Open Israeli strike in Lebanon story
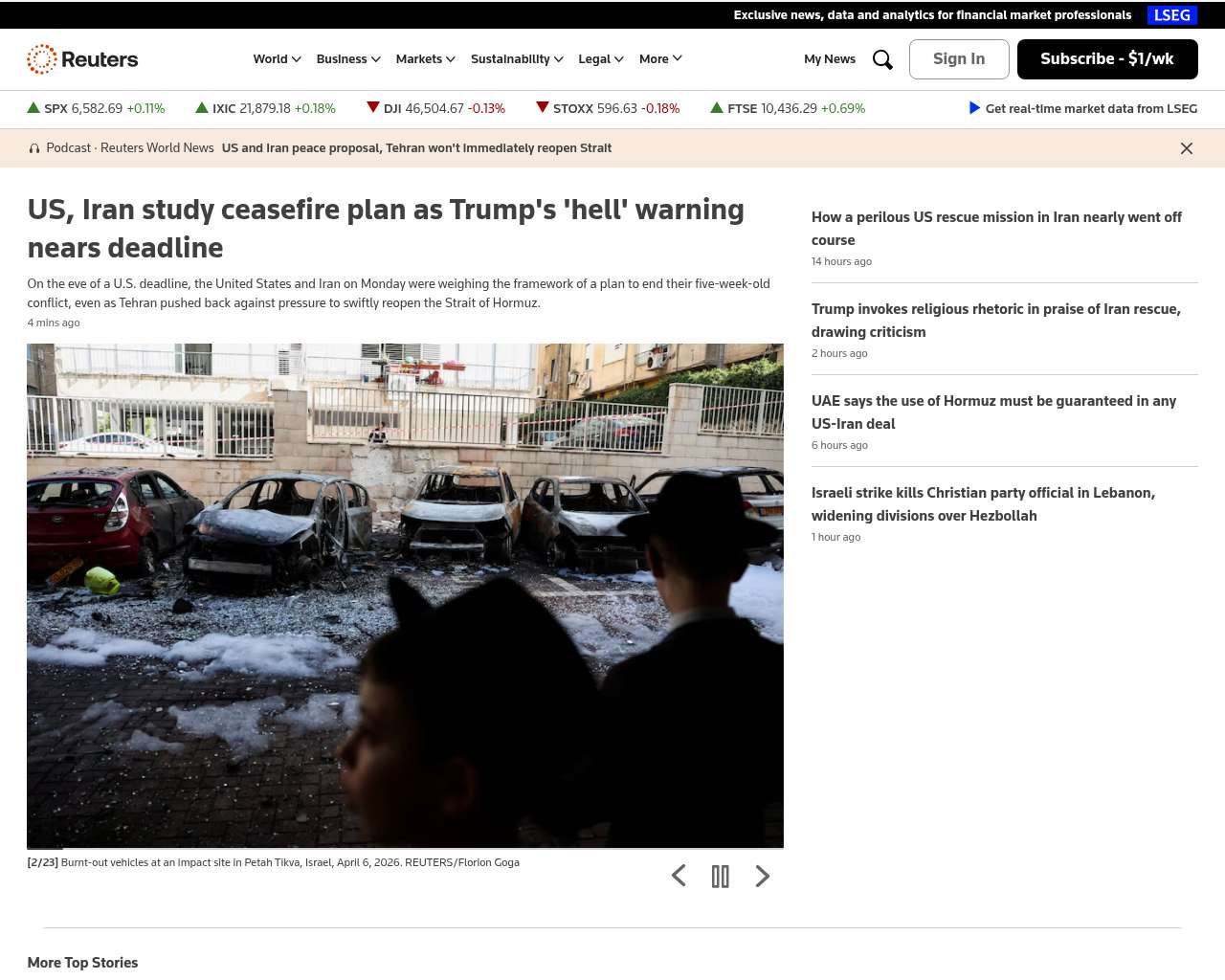The image size is (1225, 980). (983, 504)
